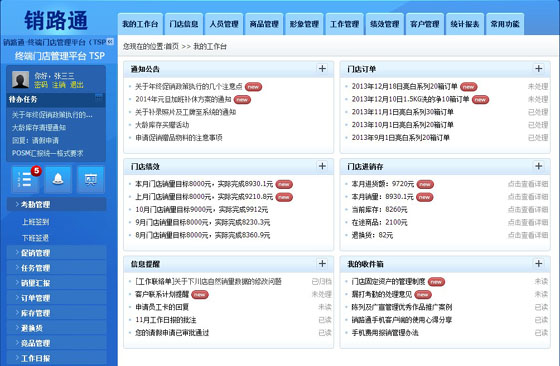Screen dimensions: 560x366
Task: Open the 大龄库存清理通知 pending task
Action: (39, 127)
